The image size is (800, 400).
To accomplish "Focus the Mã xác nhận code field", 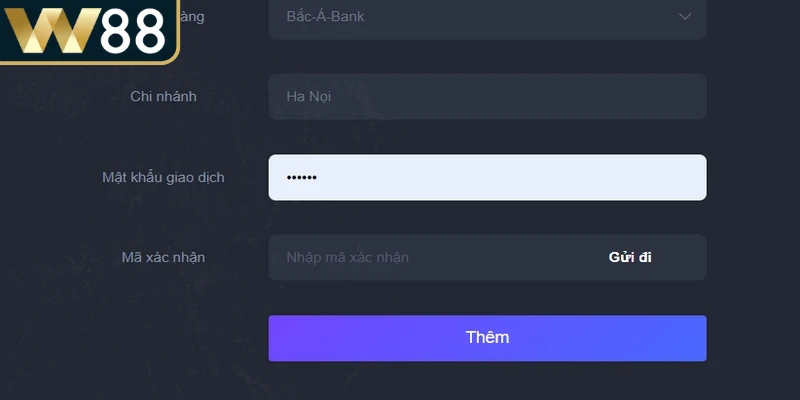I will tap(430, 257).
